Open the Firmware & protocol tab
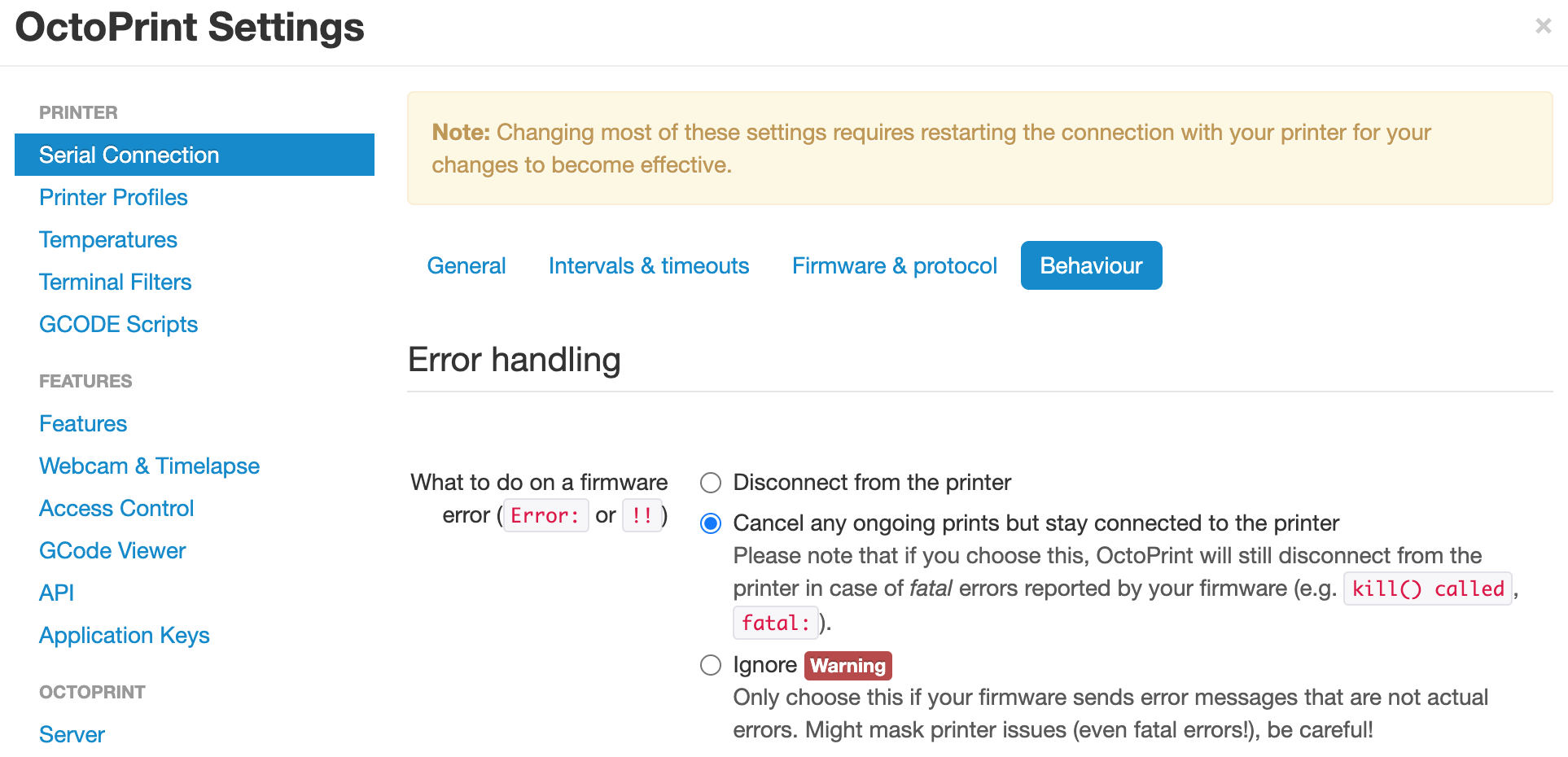The width and height of the screenshot is (1568, 757). (894, 265)
